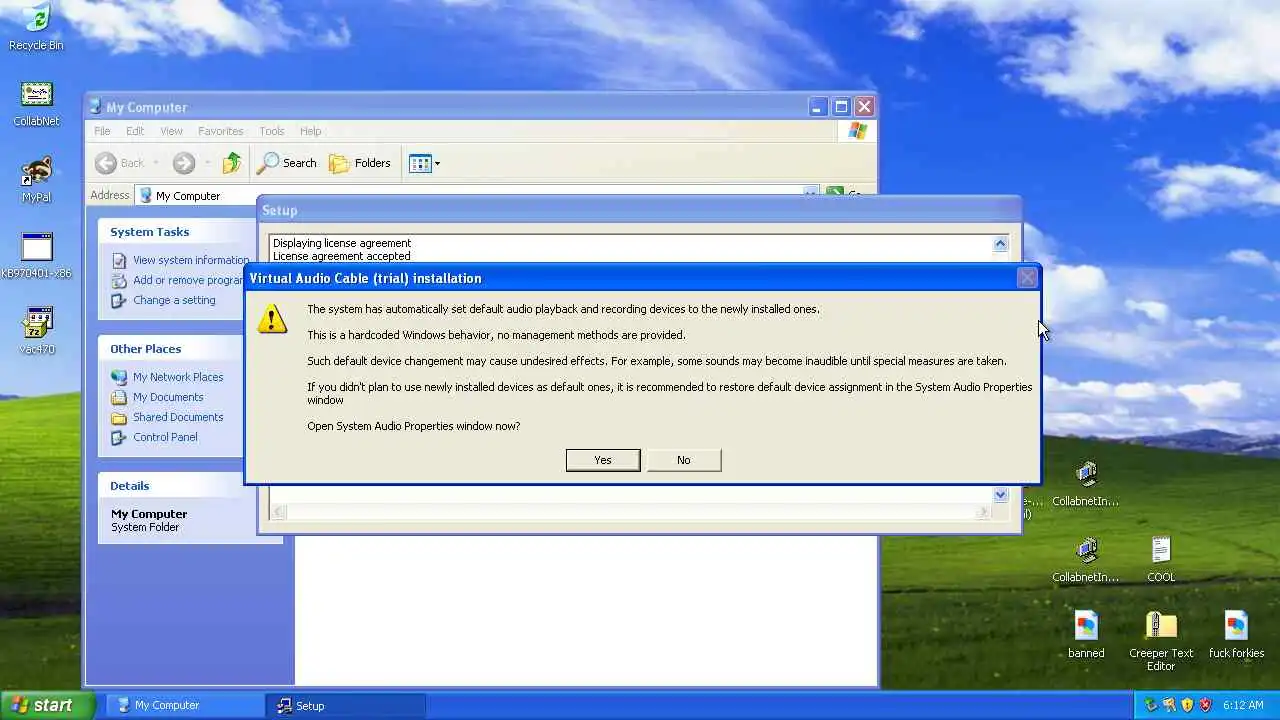
Task: Click the Control Panel sidebar icon
Action: click(119, 437)
